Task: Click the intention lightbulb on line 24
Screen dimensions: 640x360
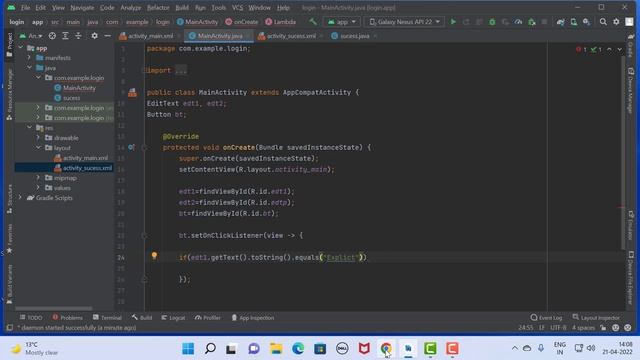Action: 154,256
